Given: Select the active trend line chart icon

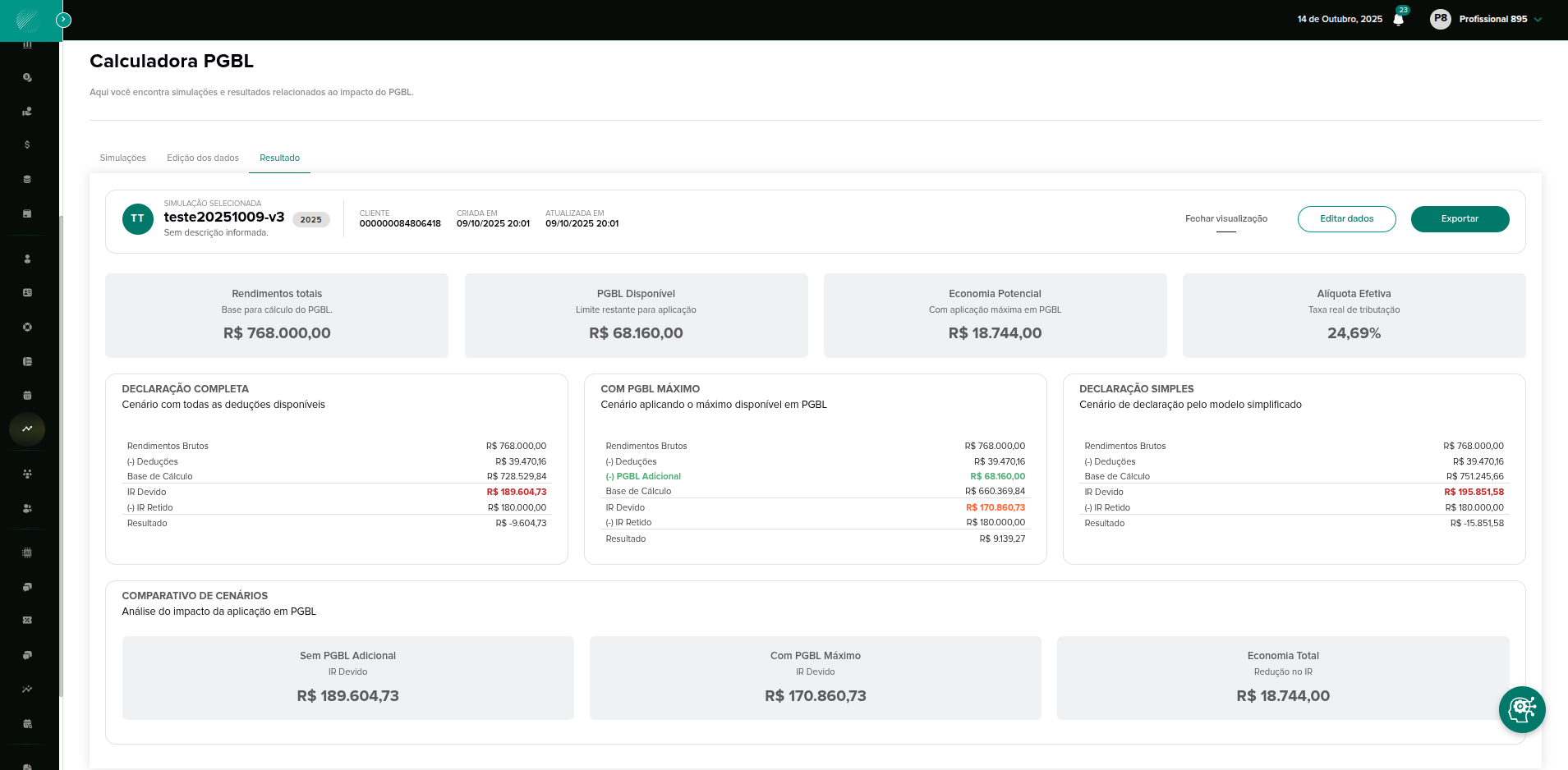Looking at the screenshot, I should coord(27,429).
